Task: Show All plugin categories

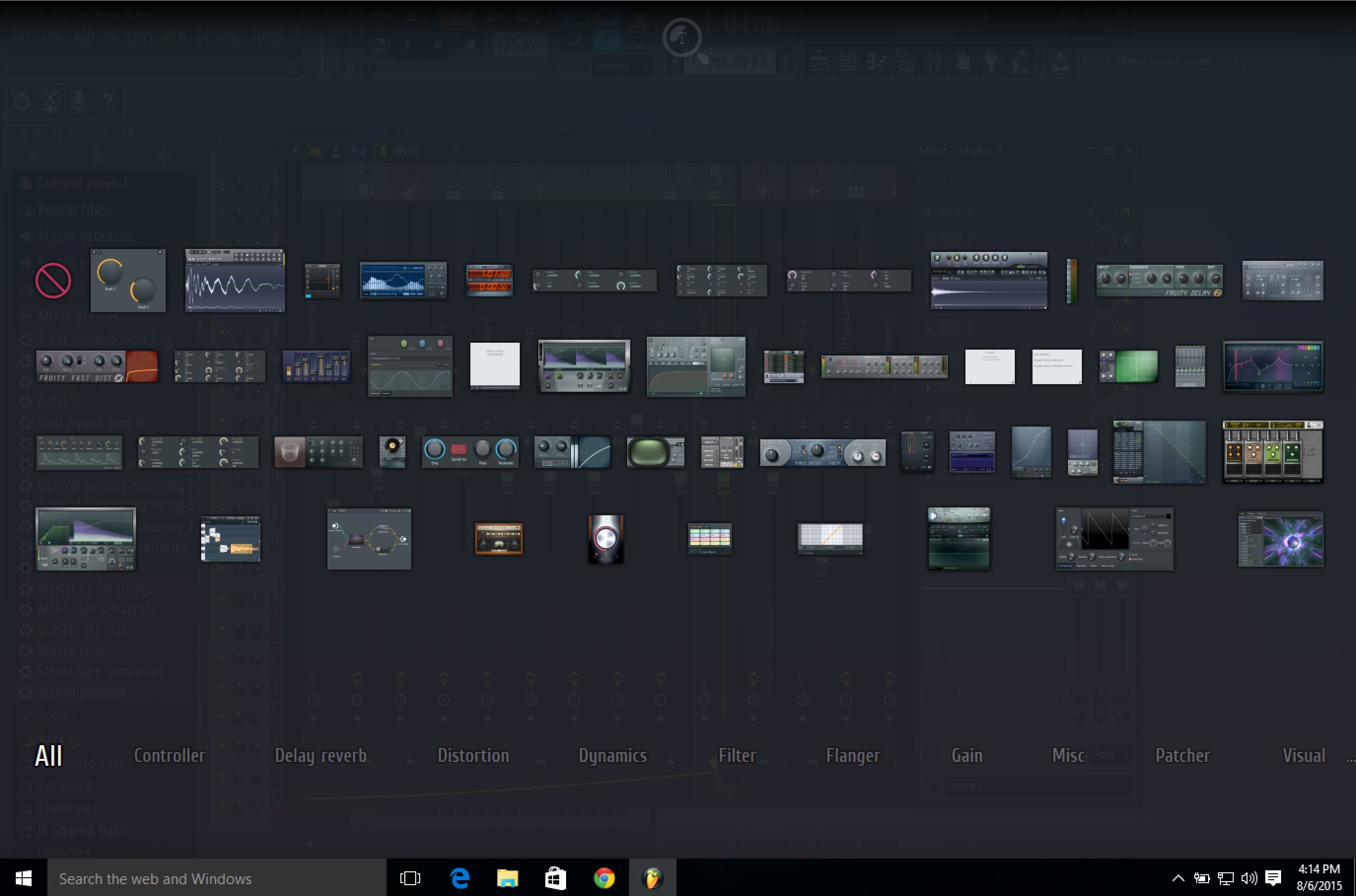Action: tap(49, 756)
